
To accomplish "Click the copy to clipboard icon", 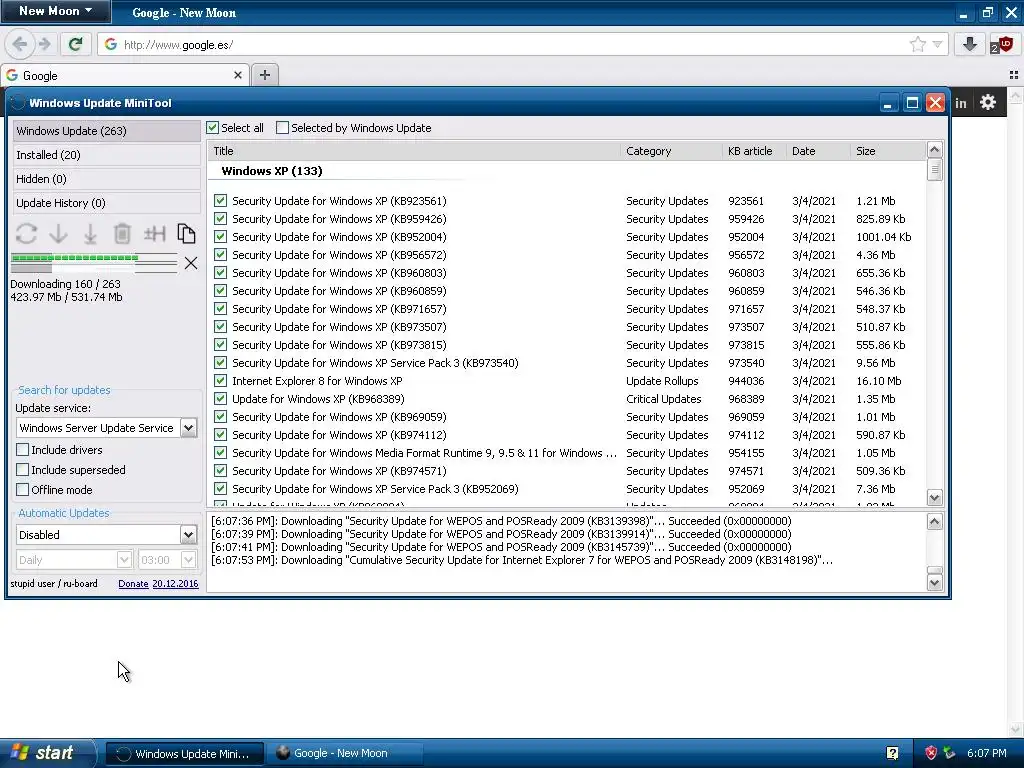I will [186, 233].
